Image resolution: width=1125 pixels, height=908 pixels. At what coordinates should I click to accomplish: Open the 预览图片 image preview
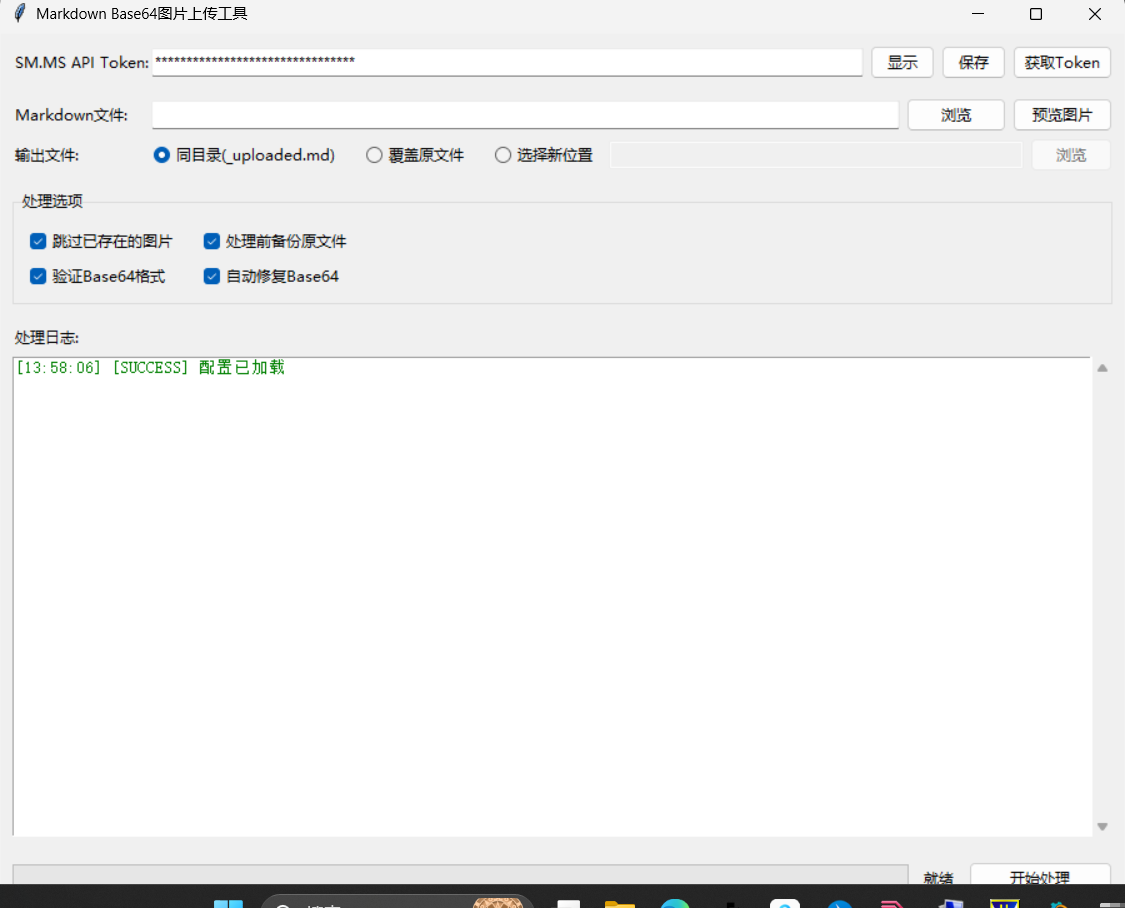1062,114
